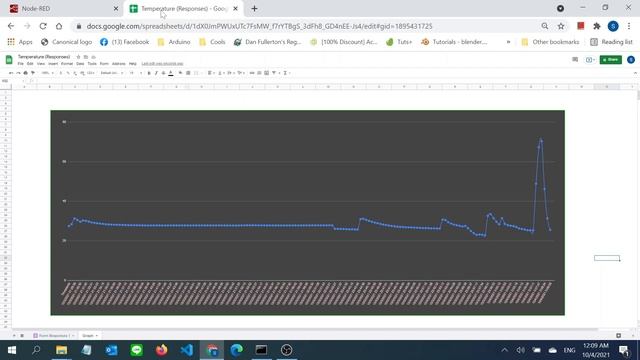Open the all sheets list icon
Screen dimensions: 640x360
click(x=22, y=336)
